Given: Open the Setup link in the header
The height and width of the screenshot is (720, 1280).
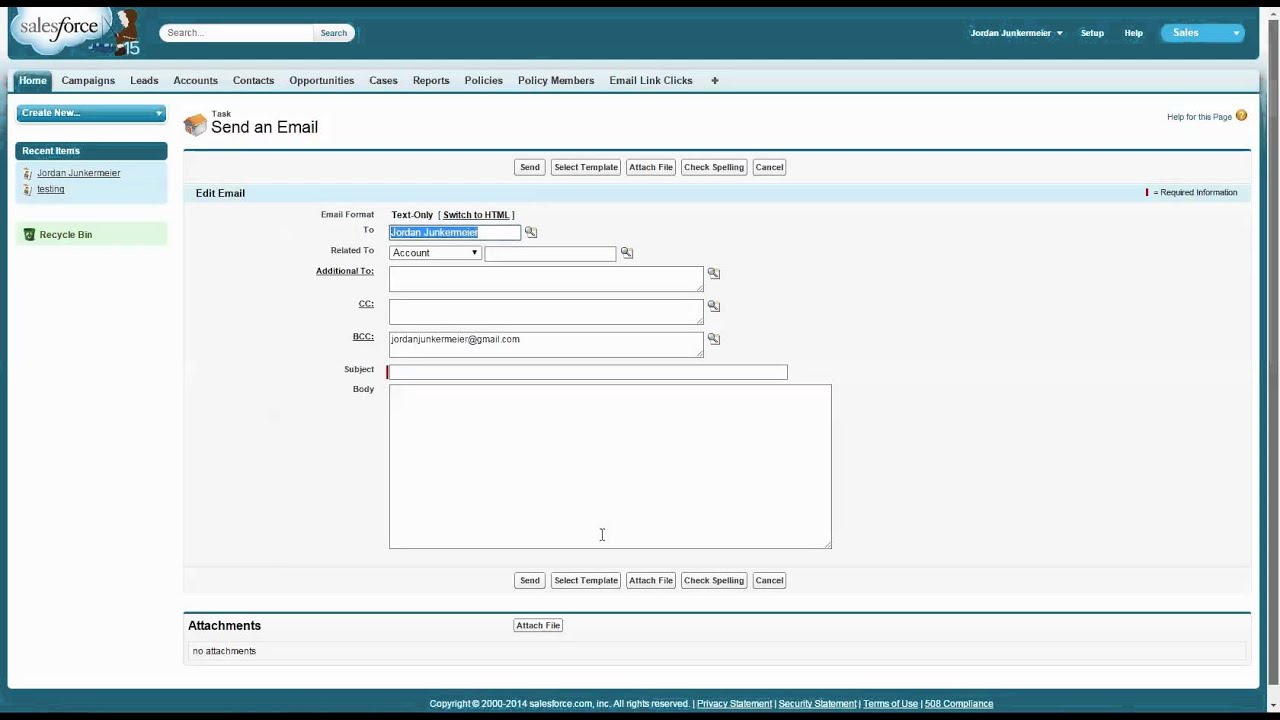Looking at the screenshot, I should (1092, 33).
